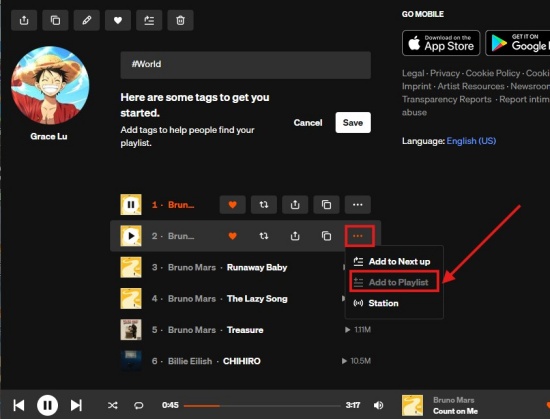Share track 2
The height and width of the screenshot is (419, 550).
[x=295, y=236]
